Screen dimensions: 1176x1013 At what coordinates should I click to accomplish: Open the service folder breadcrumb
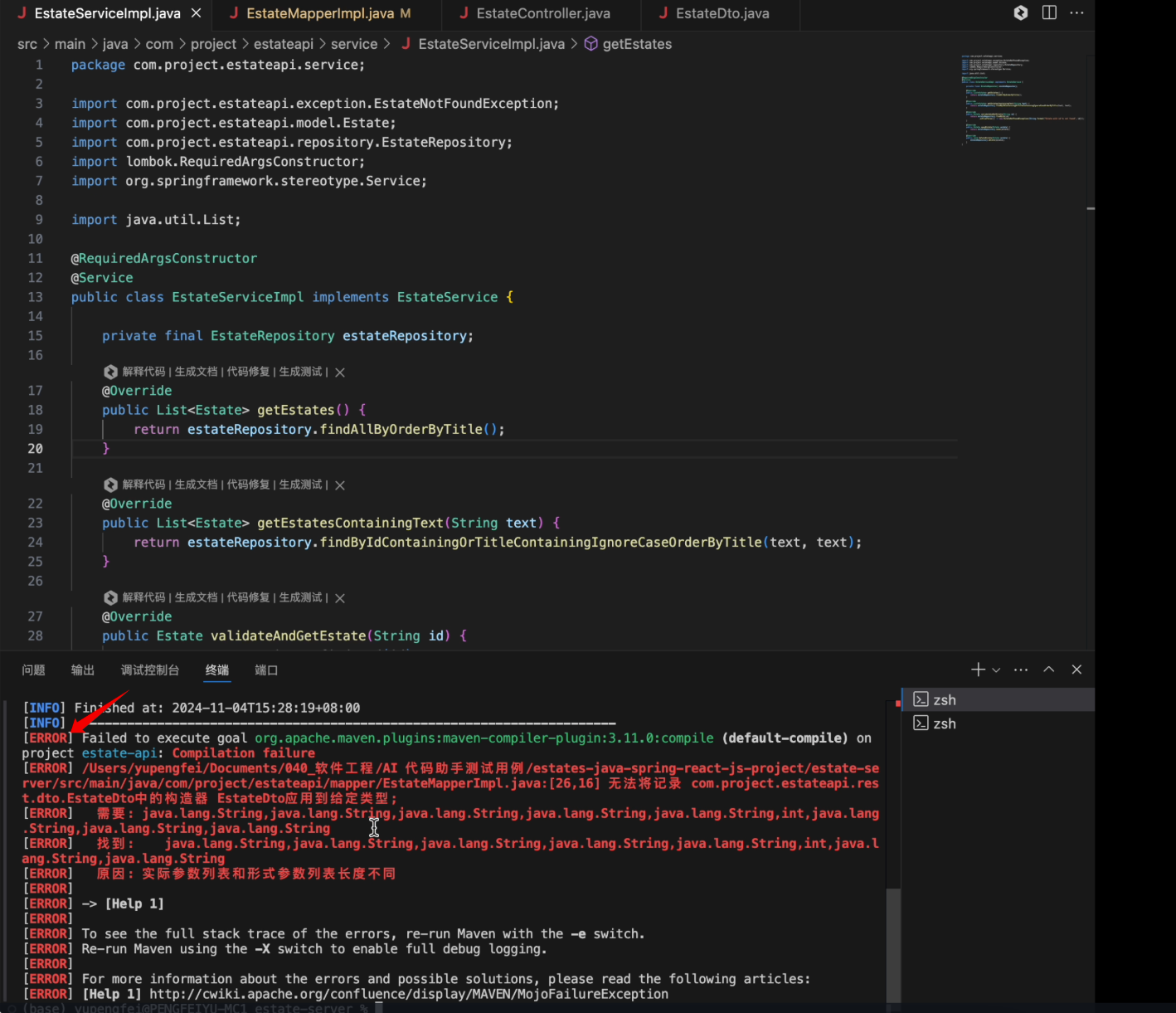point(353,44)
